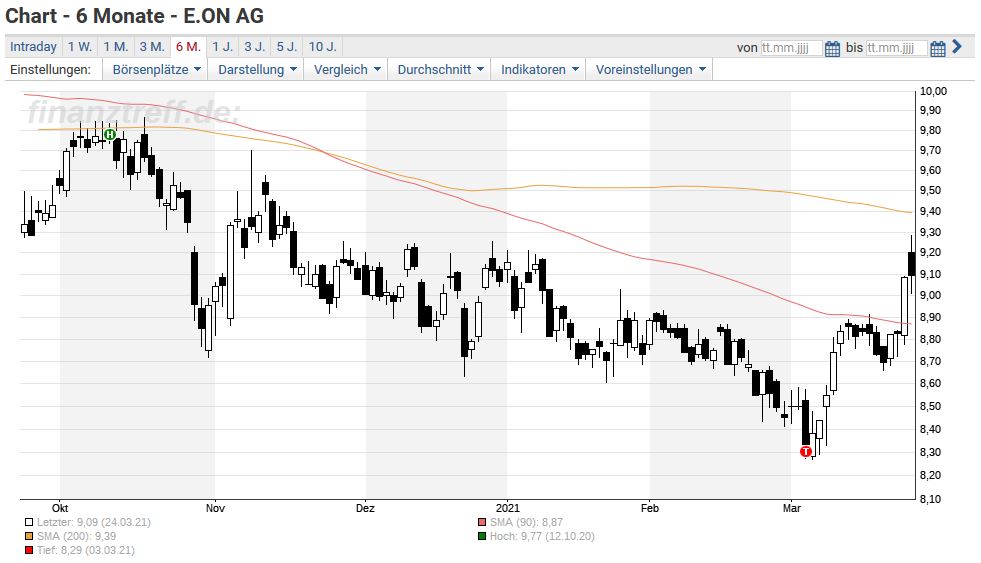This screenshot has height=563, width=981.
Task: Click the 'Mar' x-axis label
Action: pos(791,508)
